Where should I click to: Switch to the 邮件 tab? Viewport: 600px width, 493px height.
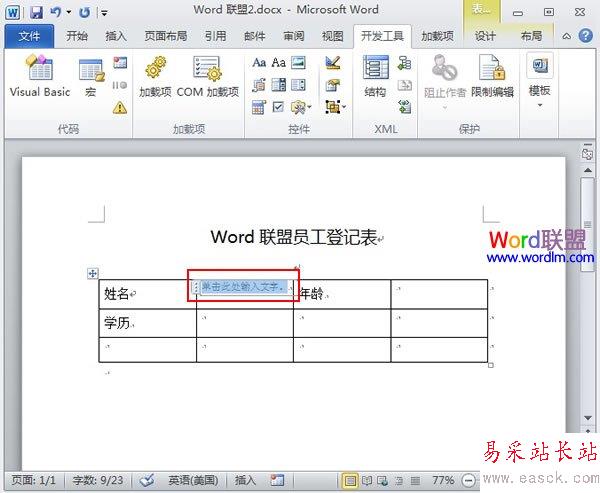point(254,36)
